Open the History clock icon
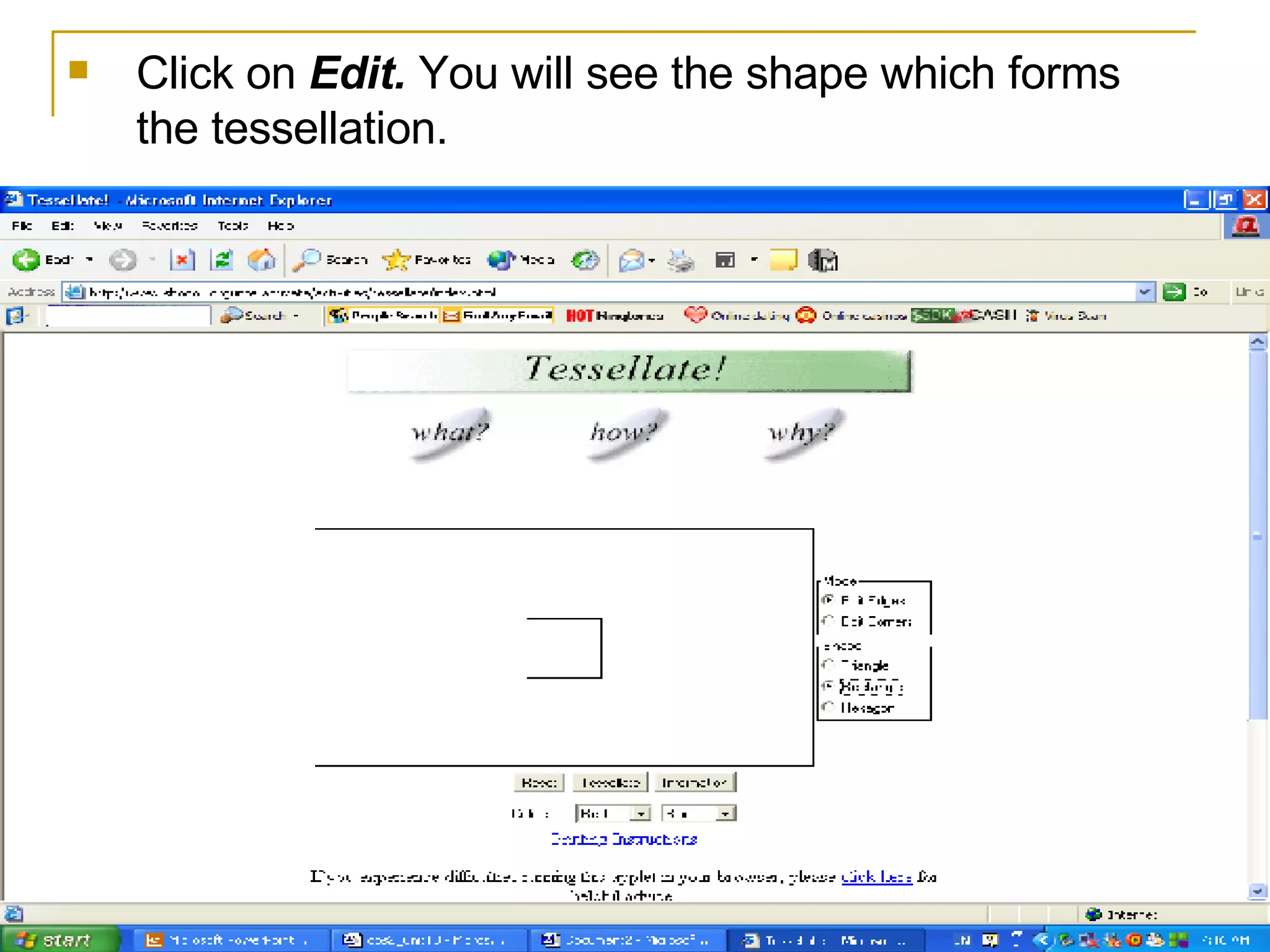The image size is (1270, 952). [x=585, y=260]
